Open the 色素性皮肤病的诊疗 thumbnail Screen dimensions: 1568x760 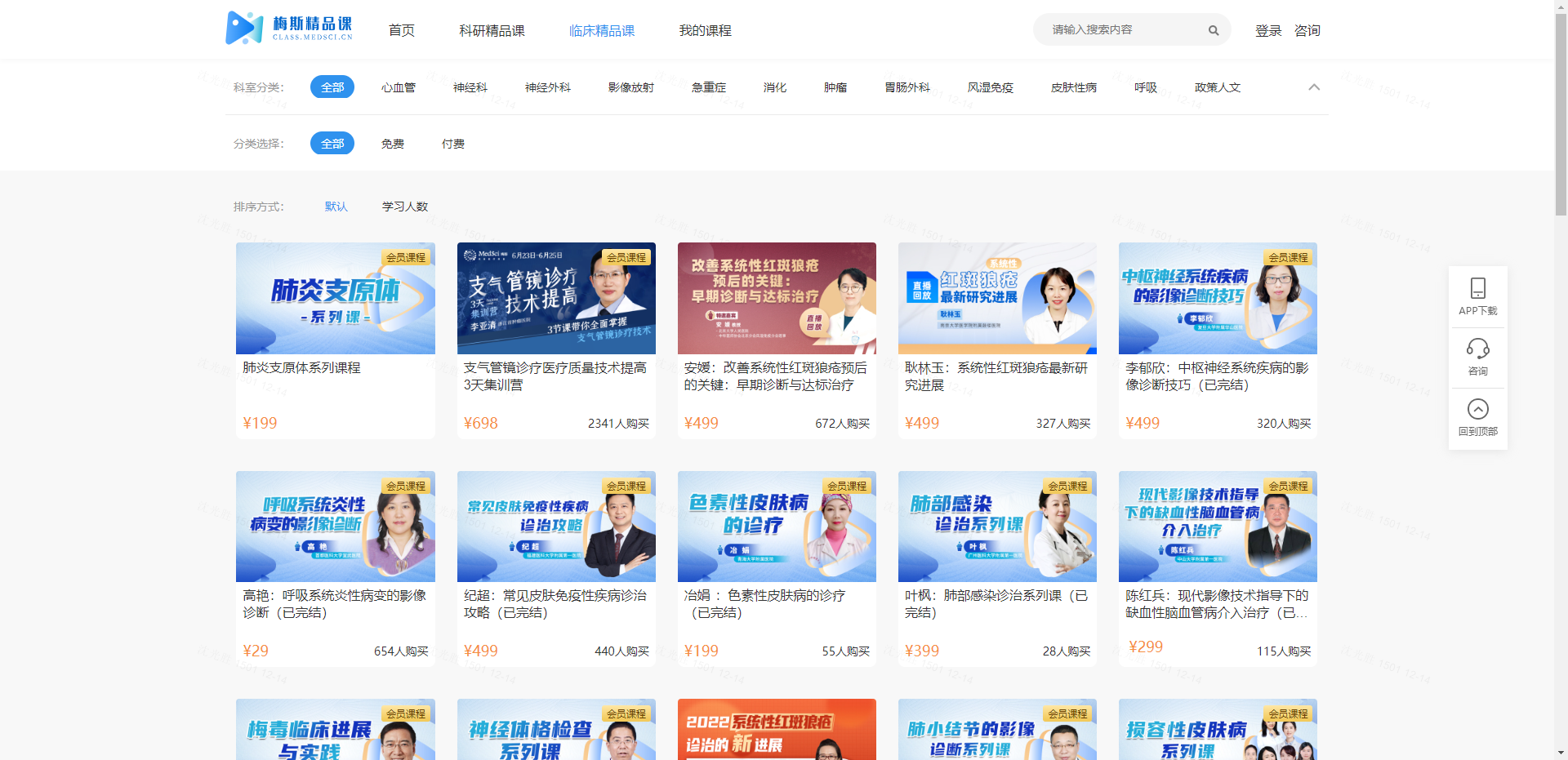[777, 527]
